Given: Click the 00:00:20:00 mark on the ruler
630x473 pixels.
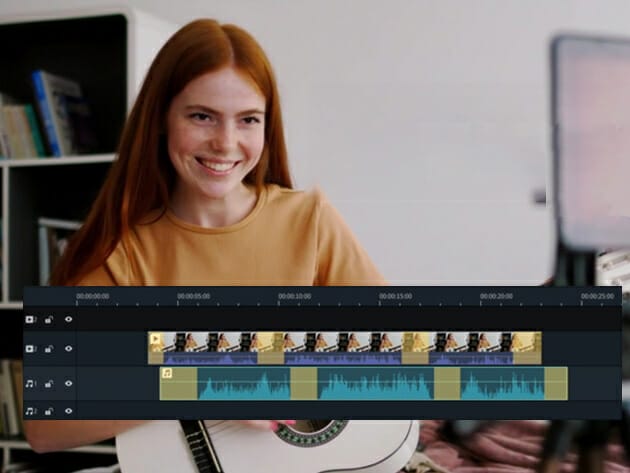Looking at the screenshot, I should coord(496,297).
